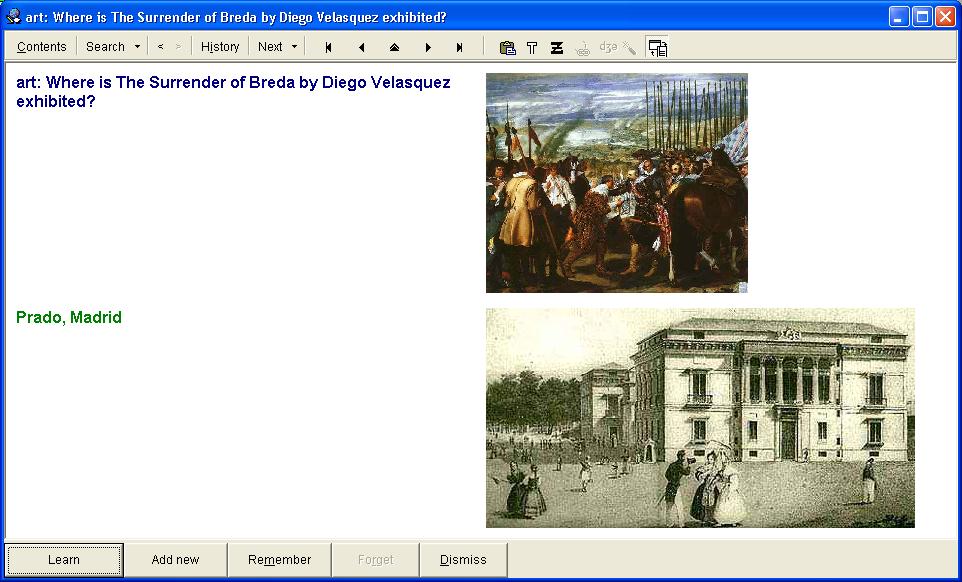Click the clipboard paste toolbar icon

507,47
